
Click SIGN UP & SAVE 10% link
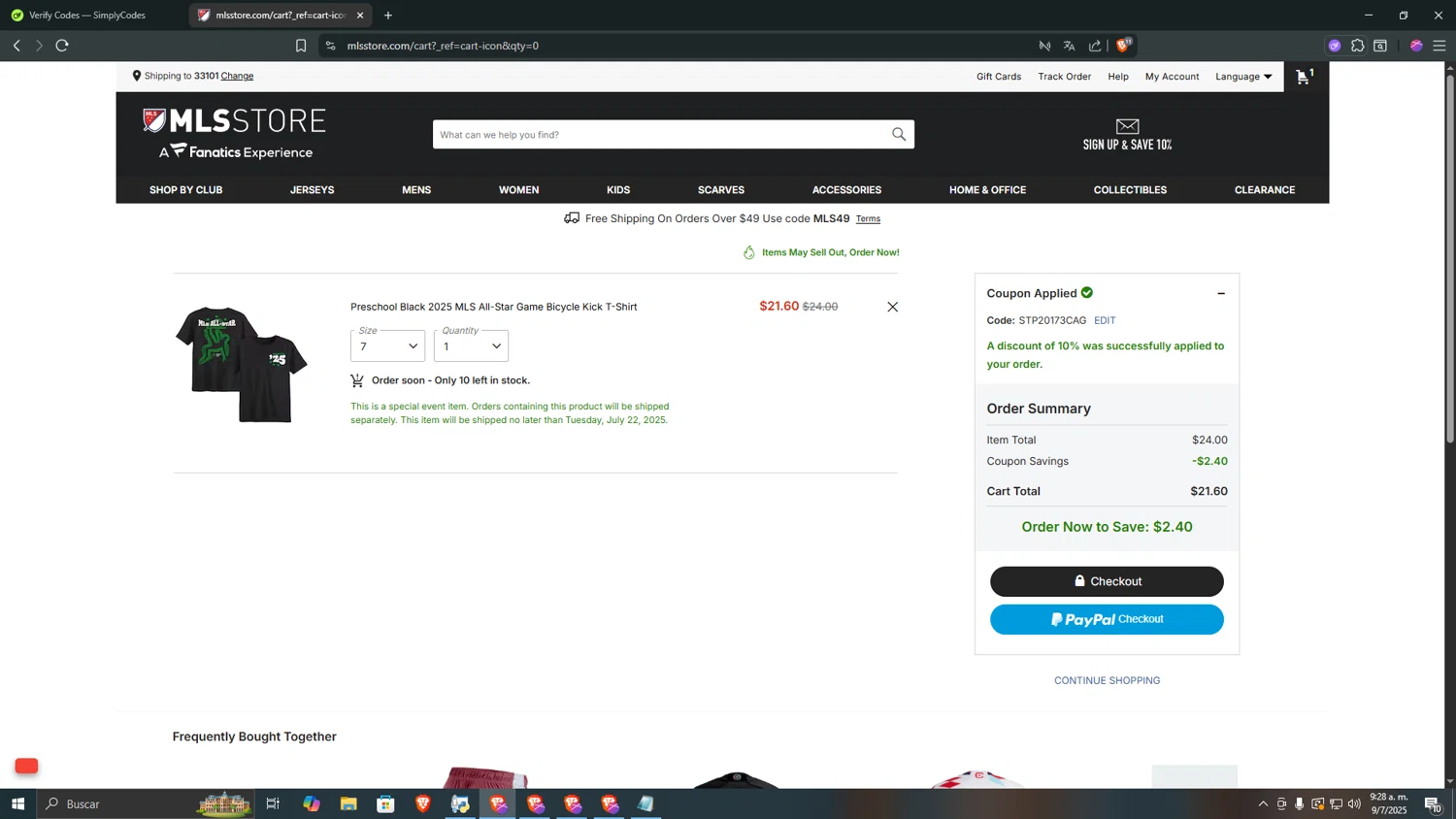(1127, 145)
